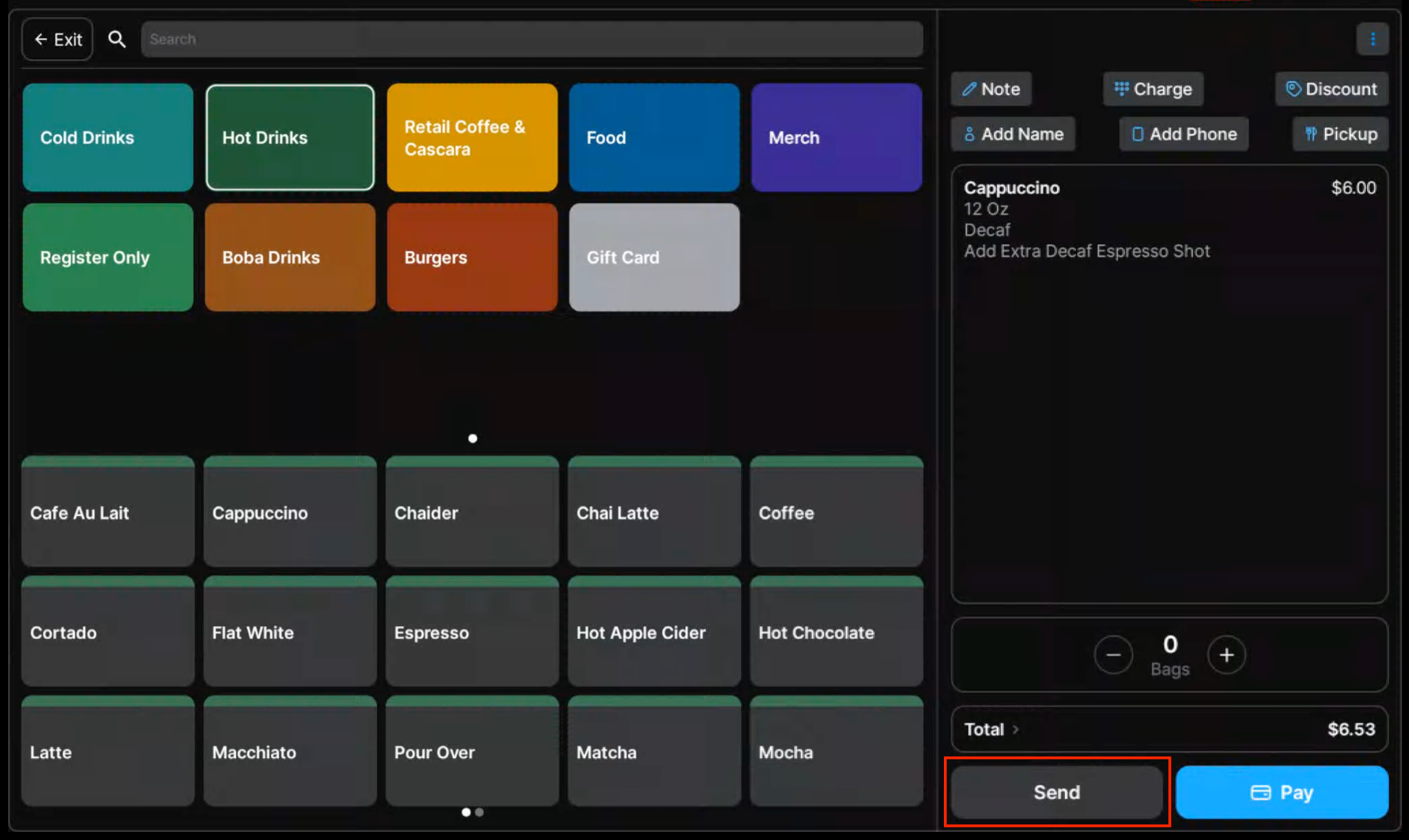1409x840 pixels.
Task: Add Mocha to the order
Action: coord(837,751)
